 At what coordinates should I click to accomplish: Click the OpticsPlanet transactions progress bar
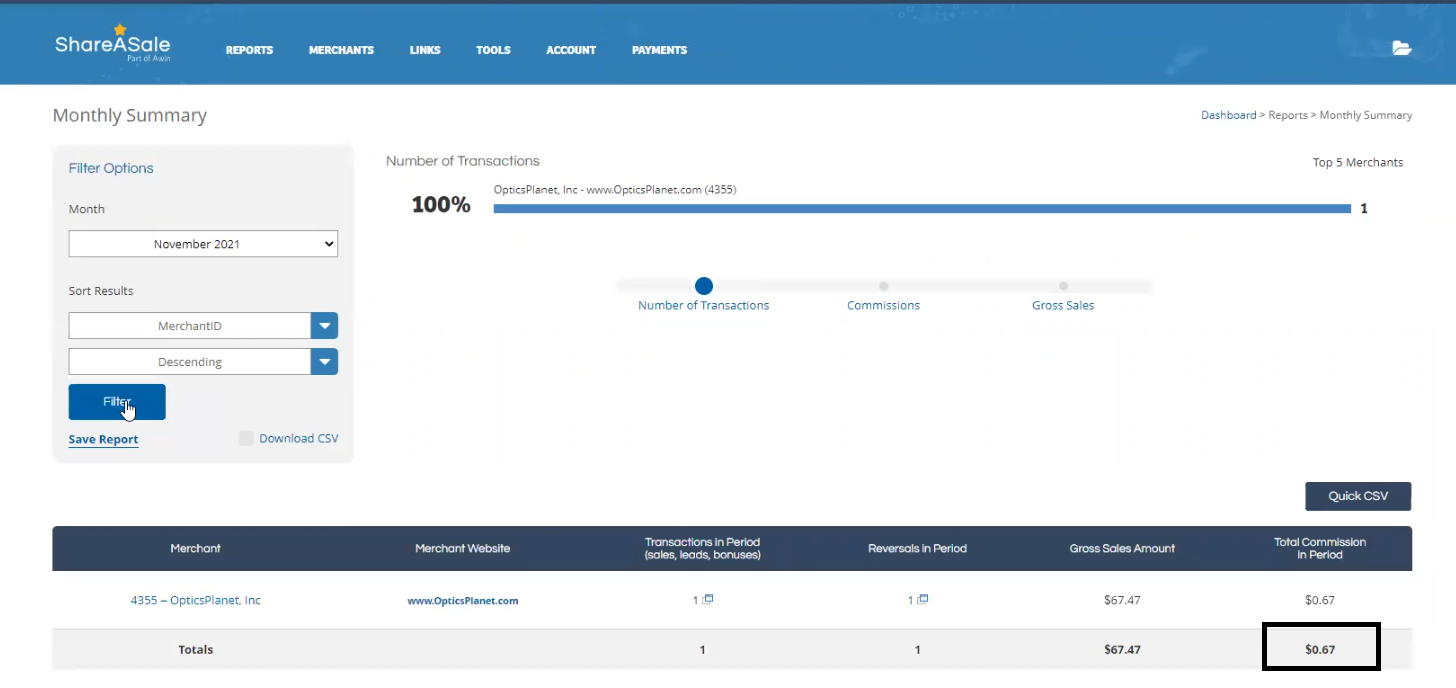click(x=922, y=209)
